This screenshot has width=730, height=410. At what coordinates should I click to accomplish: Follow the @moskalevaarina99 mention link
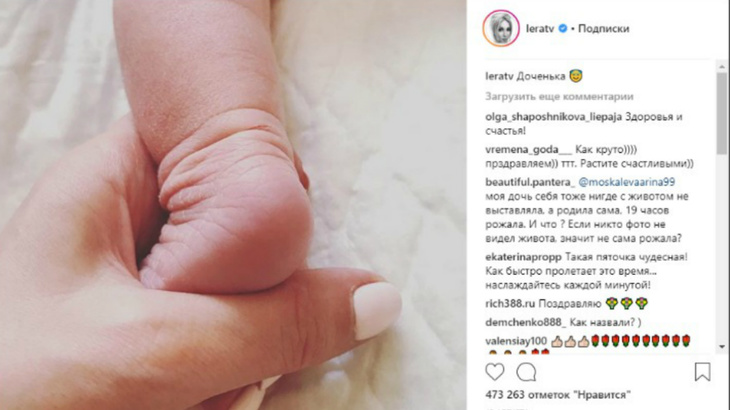(627, 182)
